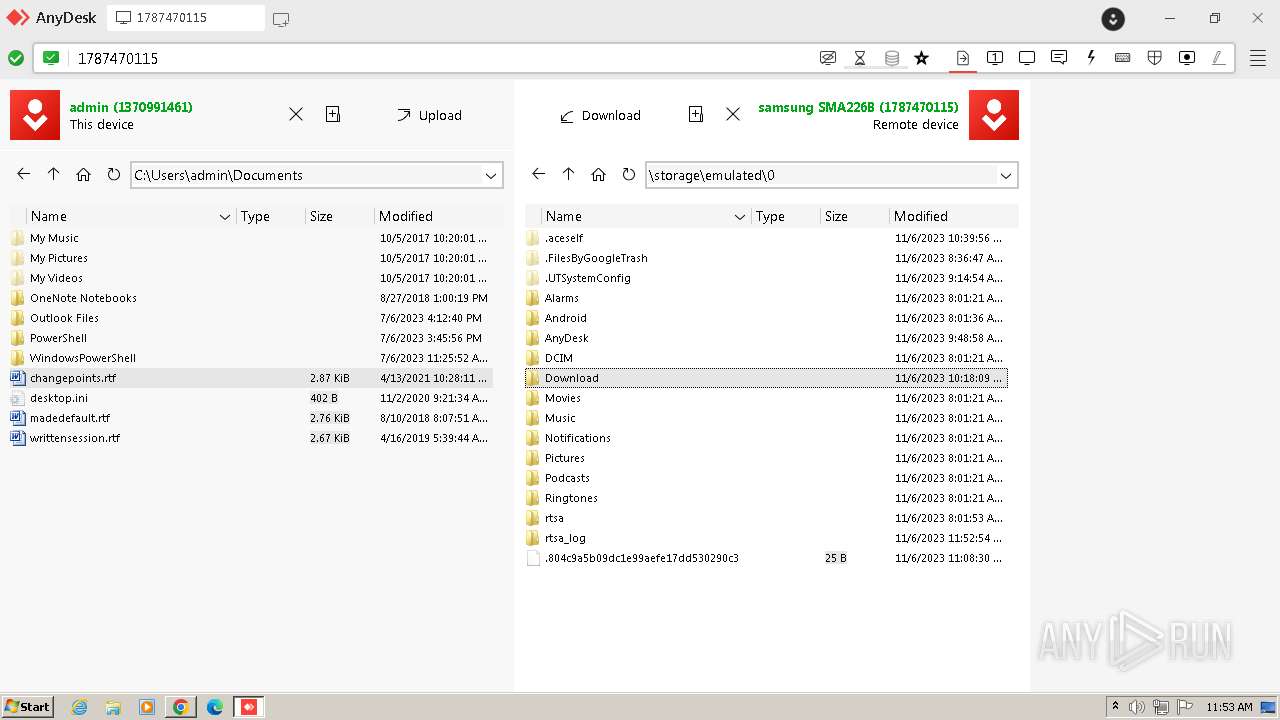The image size is (1280, 720).
Task: Go to home folder in remote panel
Action: point(598,174)
